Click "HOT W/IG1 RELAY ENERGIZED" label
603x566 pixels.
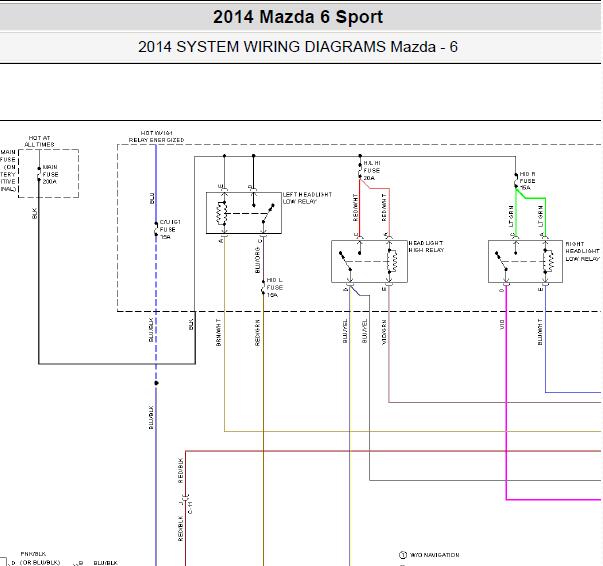click(x=157, y=137)
